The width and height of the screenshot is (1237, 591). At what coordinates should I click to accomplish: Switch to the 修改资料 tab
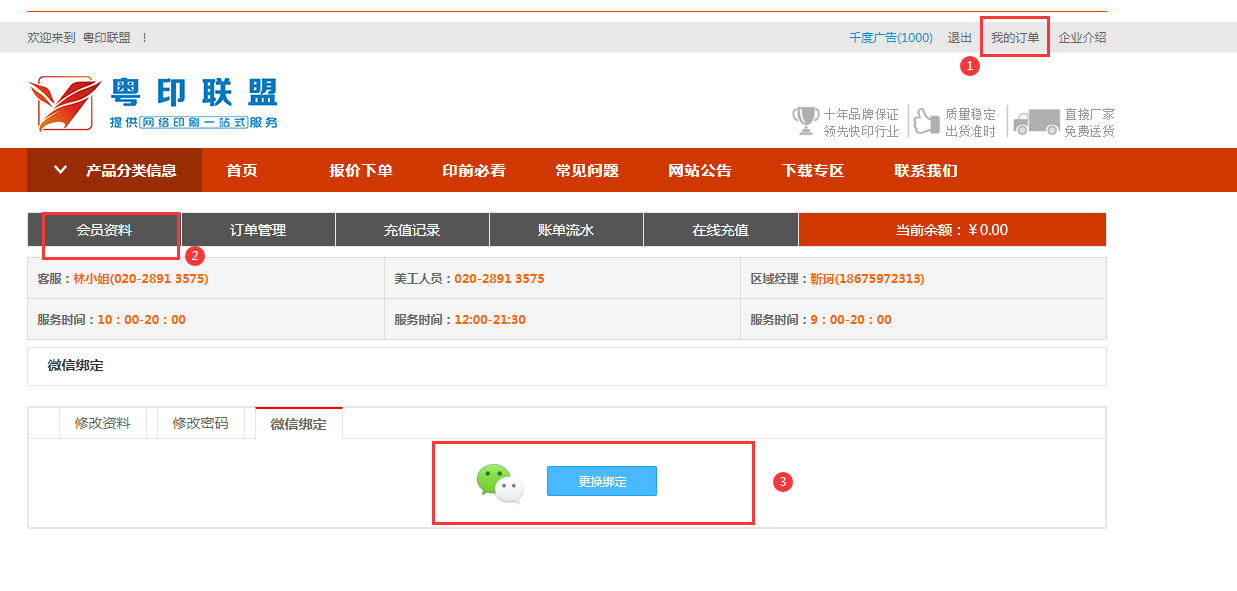[x=102, y=423]
